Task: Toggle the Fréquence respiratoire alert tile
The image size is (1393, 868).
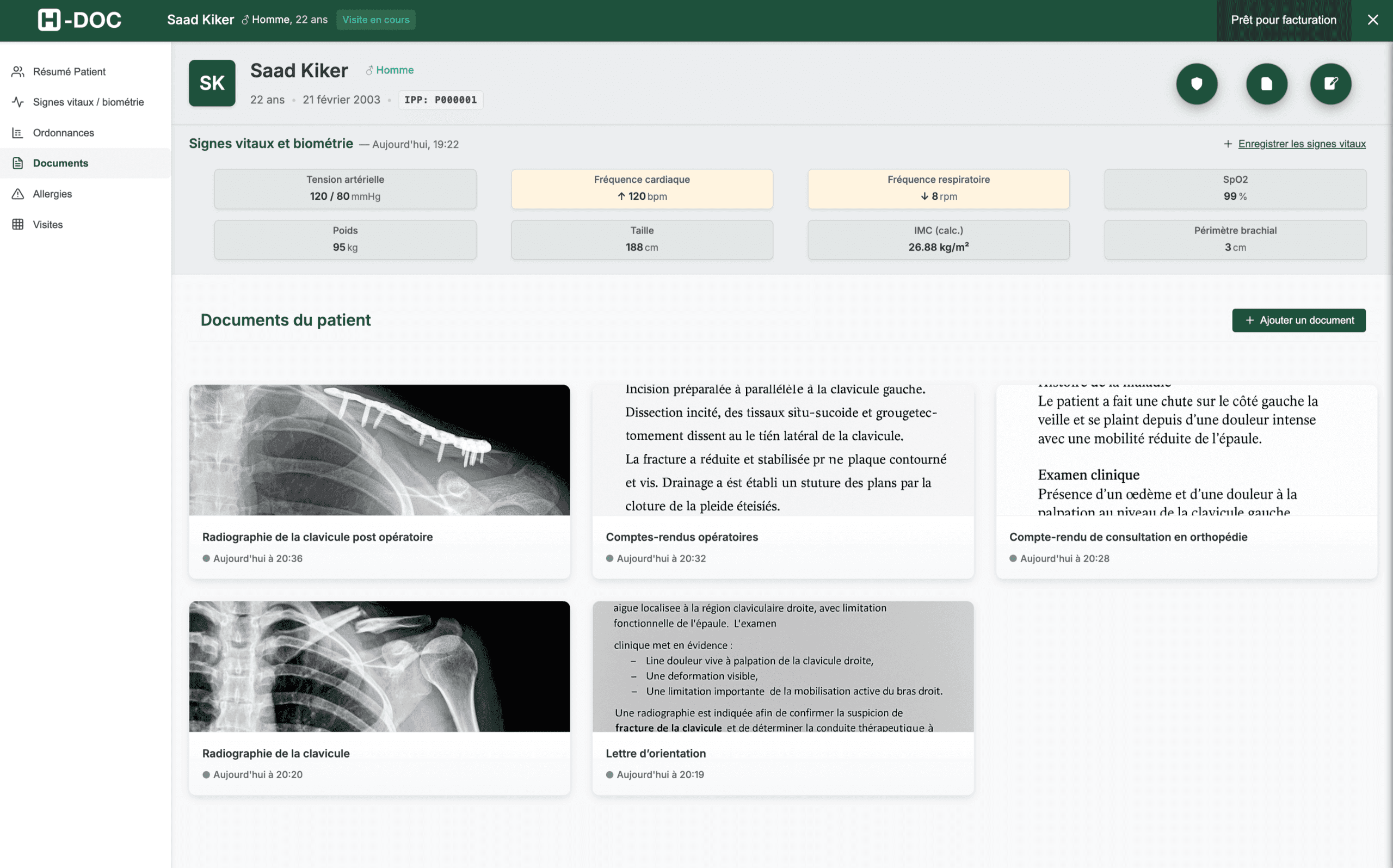Action: tap(938, 189)
